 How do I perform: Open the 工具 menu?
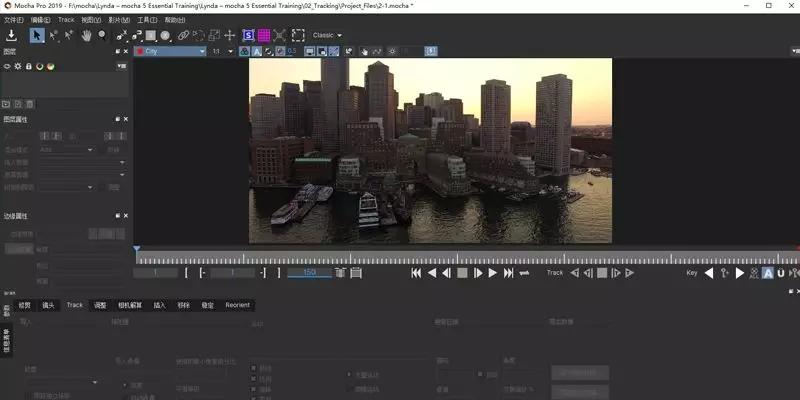pyautogui.click(x=147, y=20)
